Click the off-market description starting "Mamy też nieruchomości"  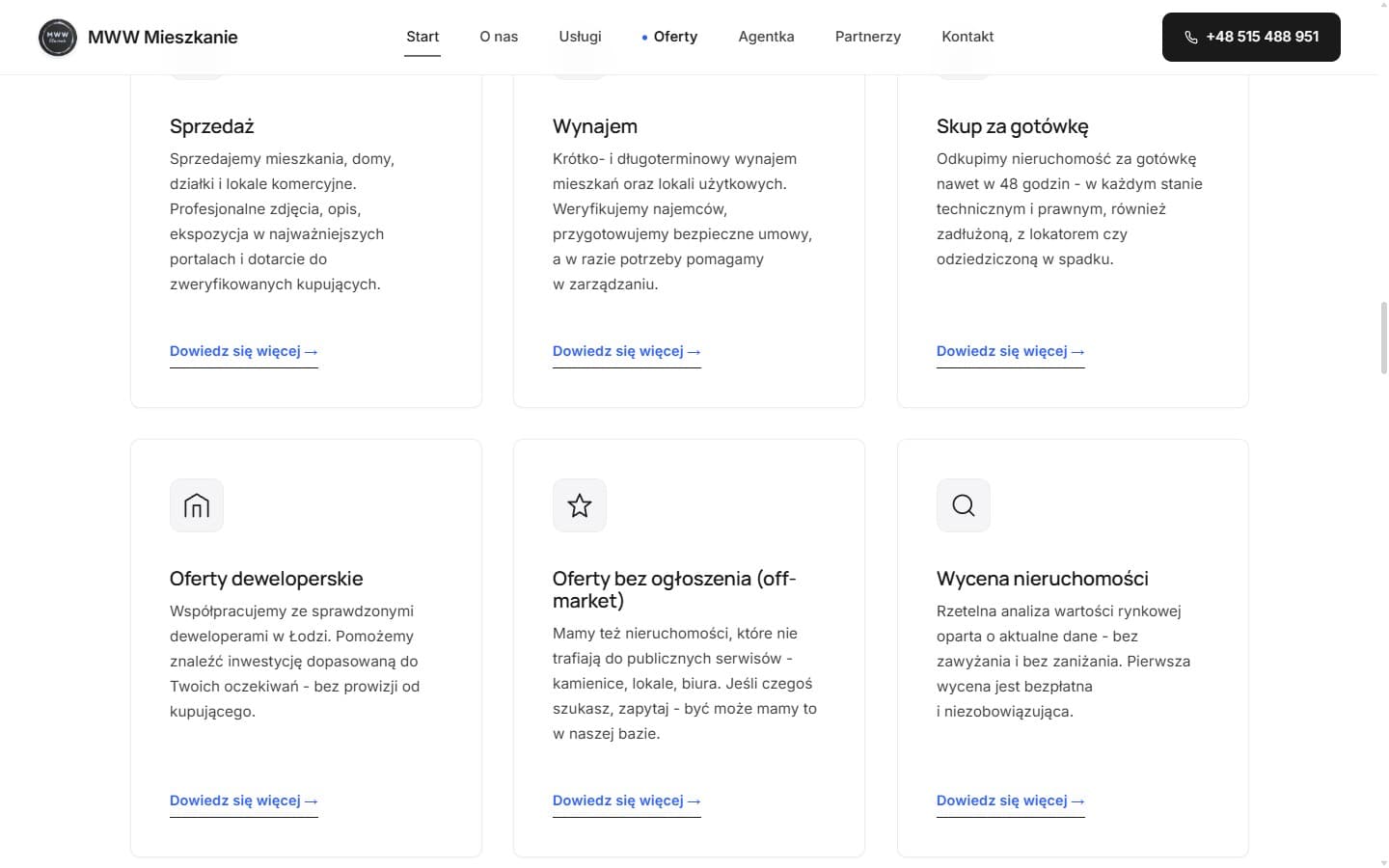coord(685,684)
